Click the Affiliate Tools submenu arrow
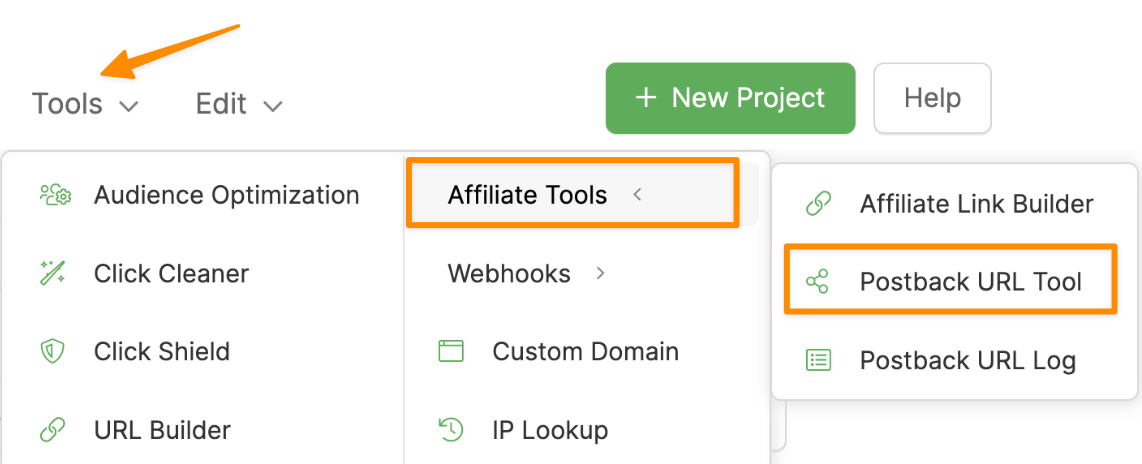Image resolution: width=1142 pixels, height=464 pixels. (x=637, y=195)
